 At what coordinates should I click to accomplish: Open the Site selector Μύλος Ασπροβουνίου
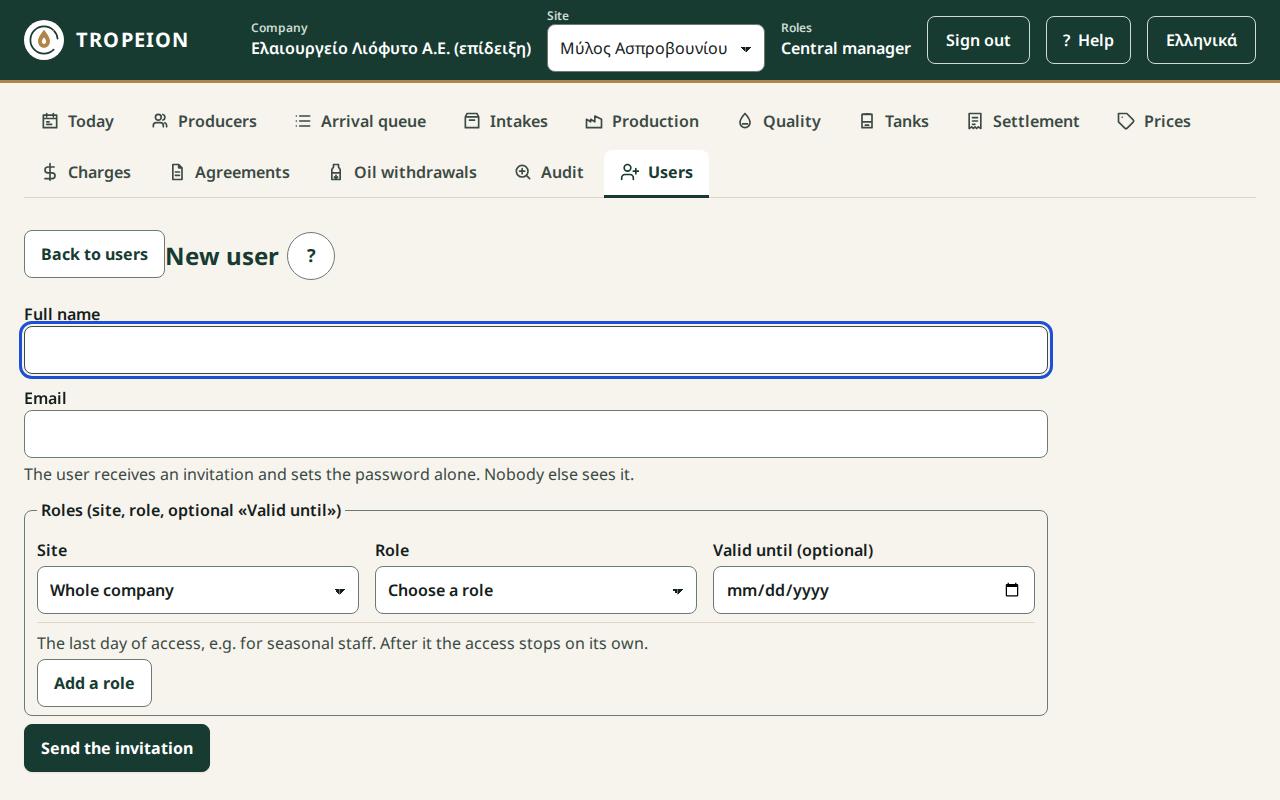point(656,48)
